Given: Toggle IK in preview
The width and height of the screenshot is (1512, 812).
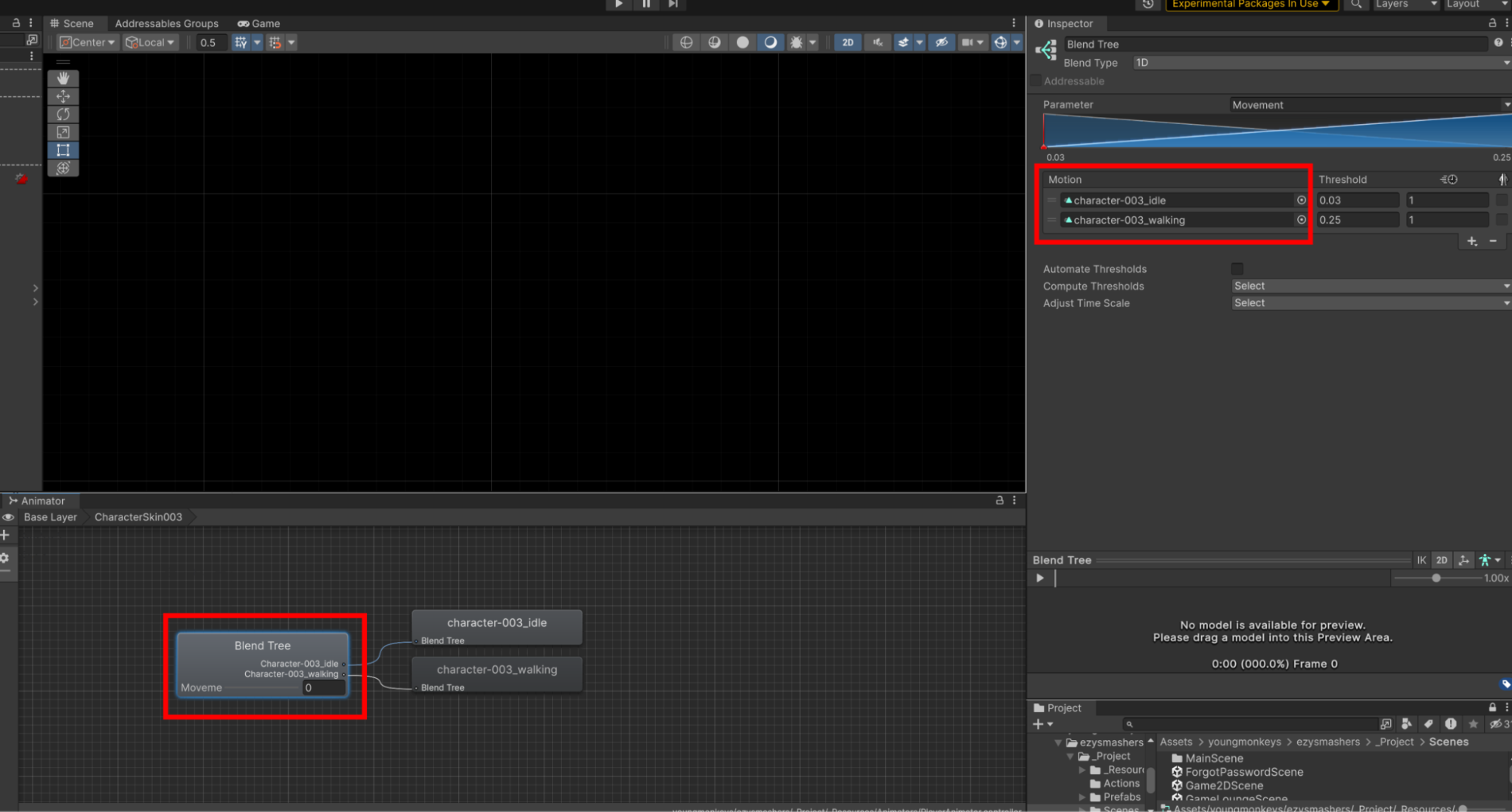Looking at the screenshot, I should [x=1421, y=560].
